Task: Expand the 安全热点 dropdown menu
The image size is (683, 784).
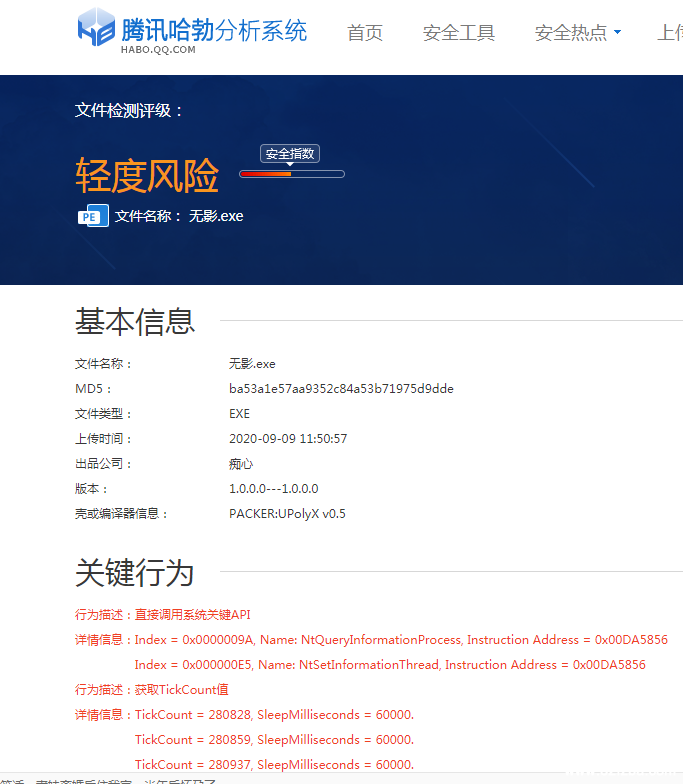Action: coord(571,33)
